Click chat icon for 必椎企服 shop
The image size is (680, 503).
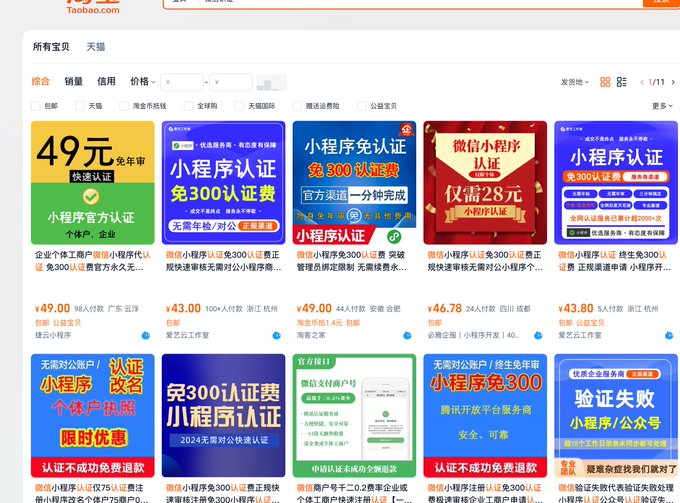coord(538,335)
